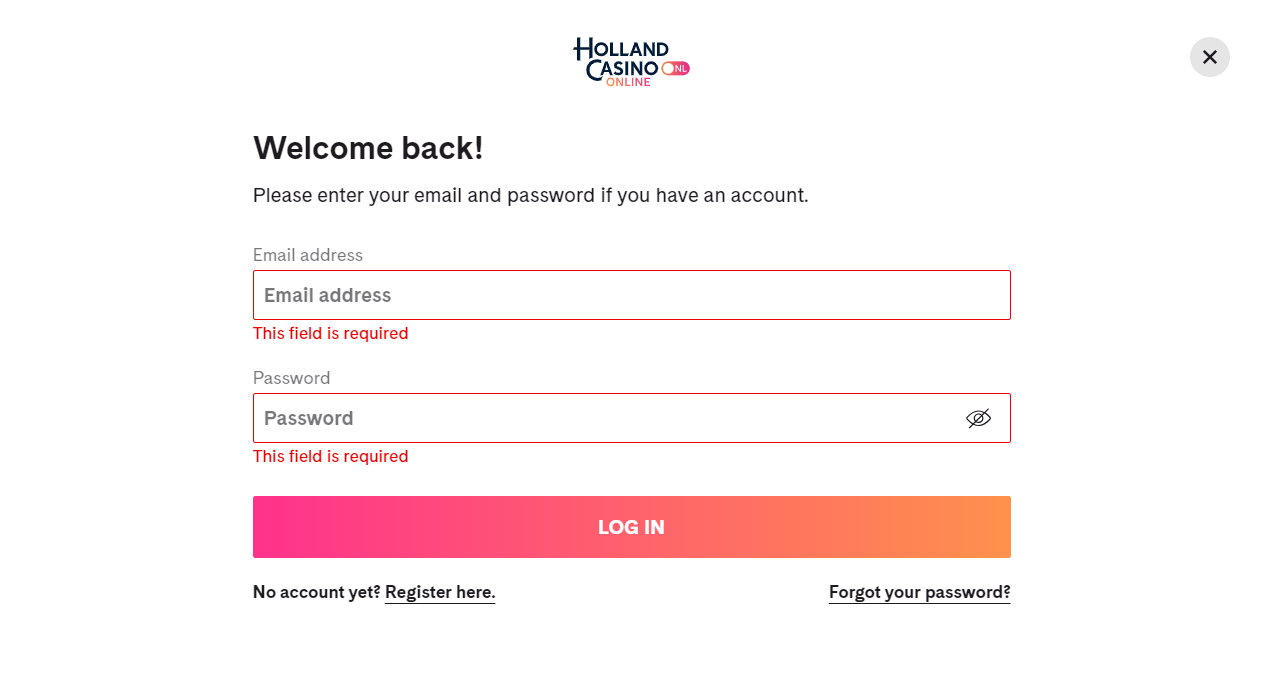Click the HOLLAND word in the logo
The width and height of the screenshot is (1266, 694).
coord(621,47)
